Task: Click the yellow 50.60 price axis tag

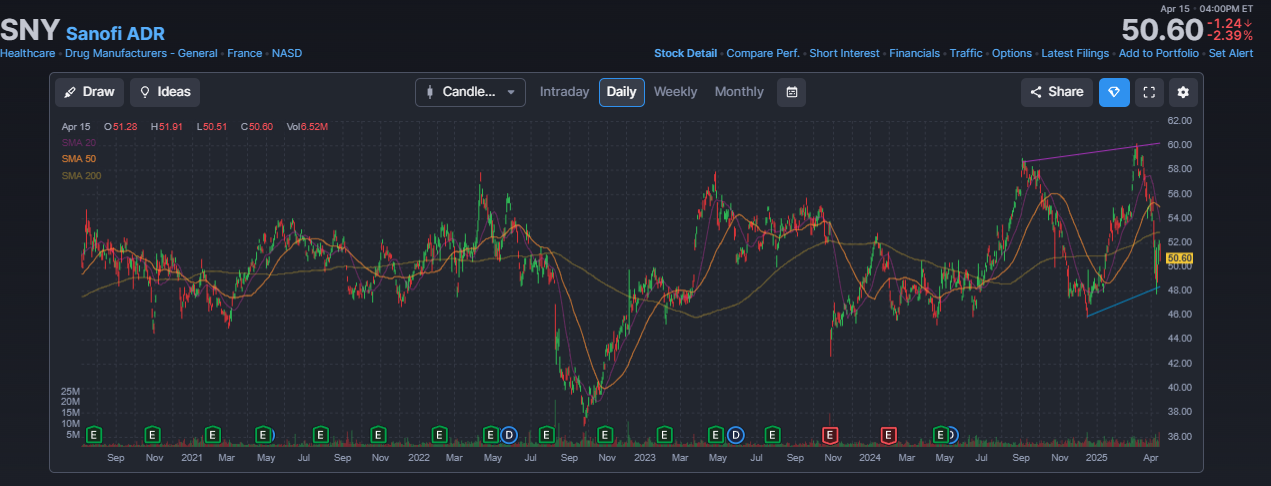Action: tap(1180, 258)
